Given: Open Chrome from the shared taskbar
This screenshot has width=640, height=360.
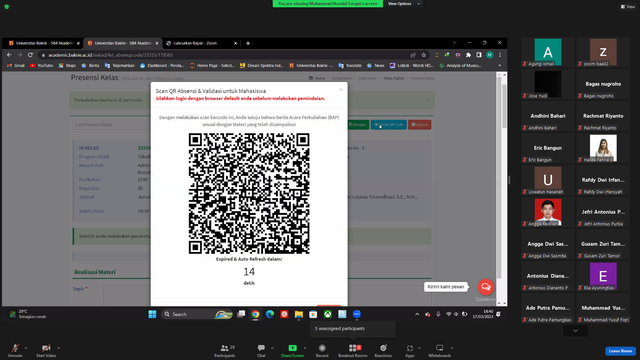Looking at the screenshot, I should tap(256, 314).
